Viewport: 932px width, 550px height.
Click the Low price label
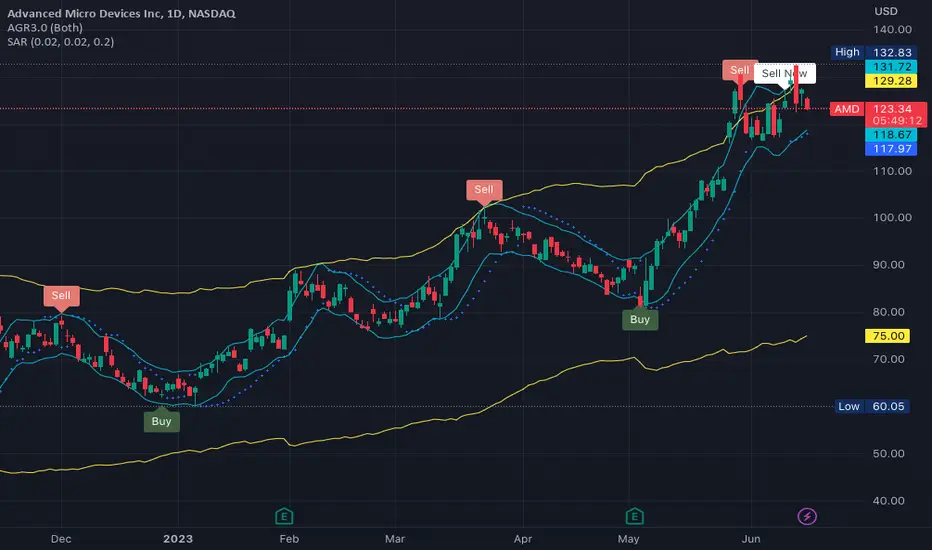[849, 407]
